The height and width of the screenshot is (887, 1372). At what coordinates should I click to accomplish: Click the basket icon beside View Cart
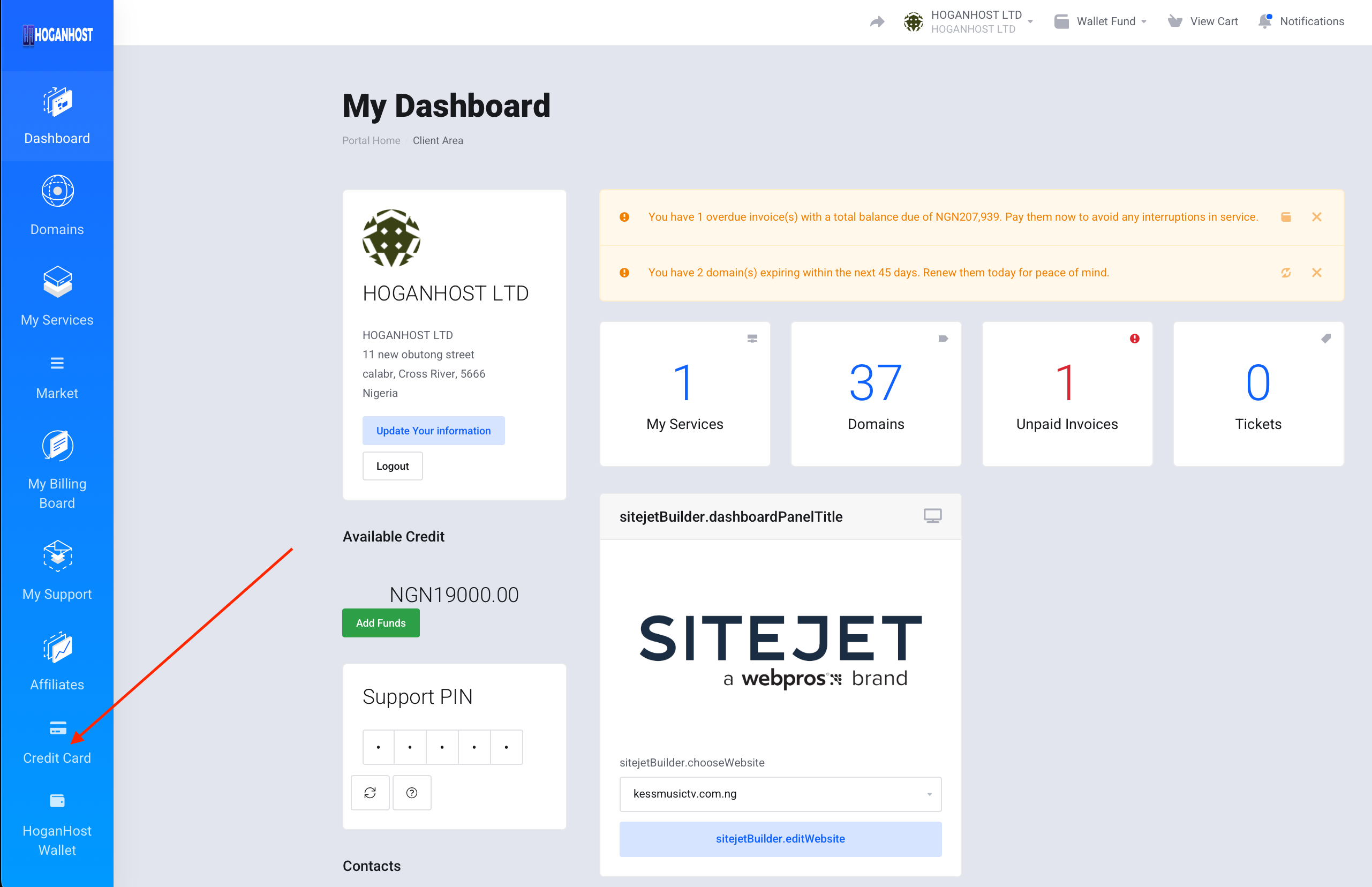[x=1174, y=21]
